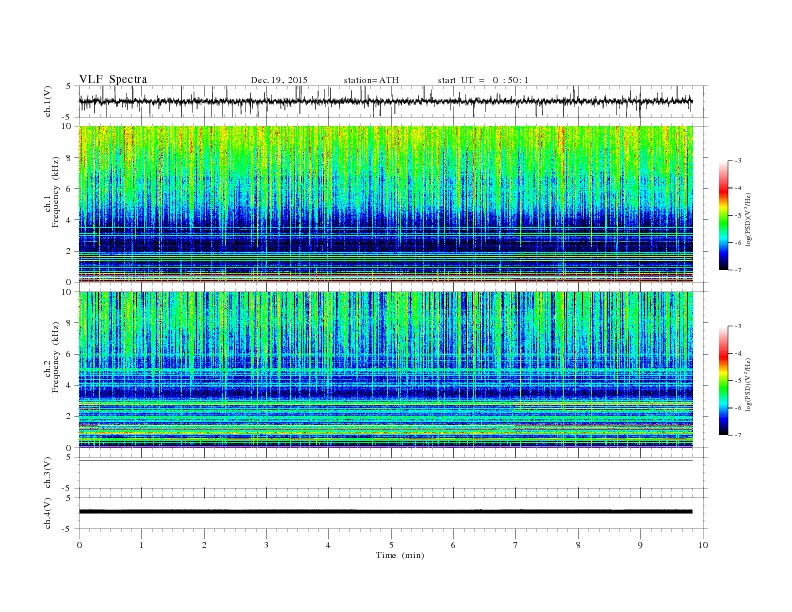792x612 pixels.
Task: Click the '-3' label on ch.1 color bar
Action: pyautogui.click(x=737, y=161)
